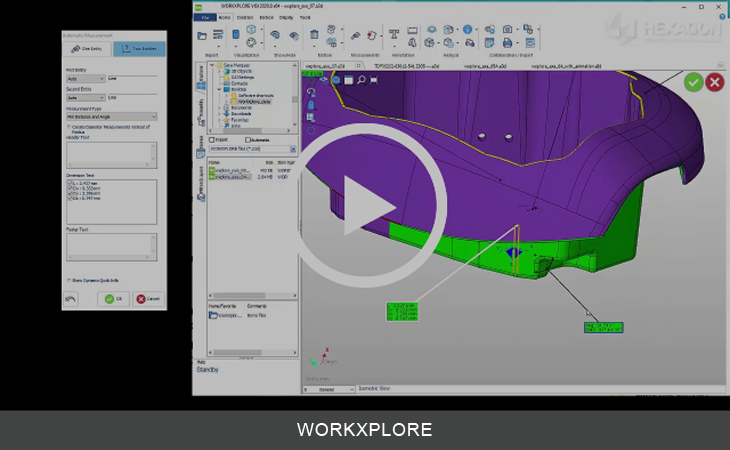The height and width of the screenshot is (450, 730).
Task: Toggle the Dy dimension text checkbox
Action: 70,193
